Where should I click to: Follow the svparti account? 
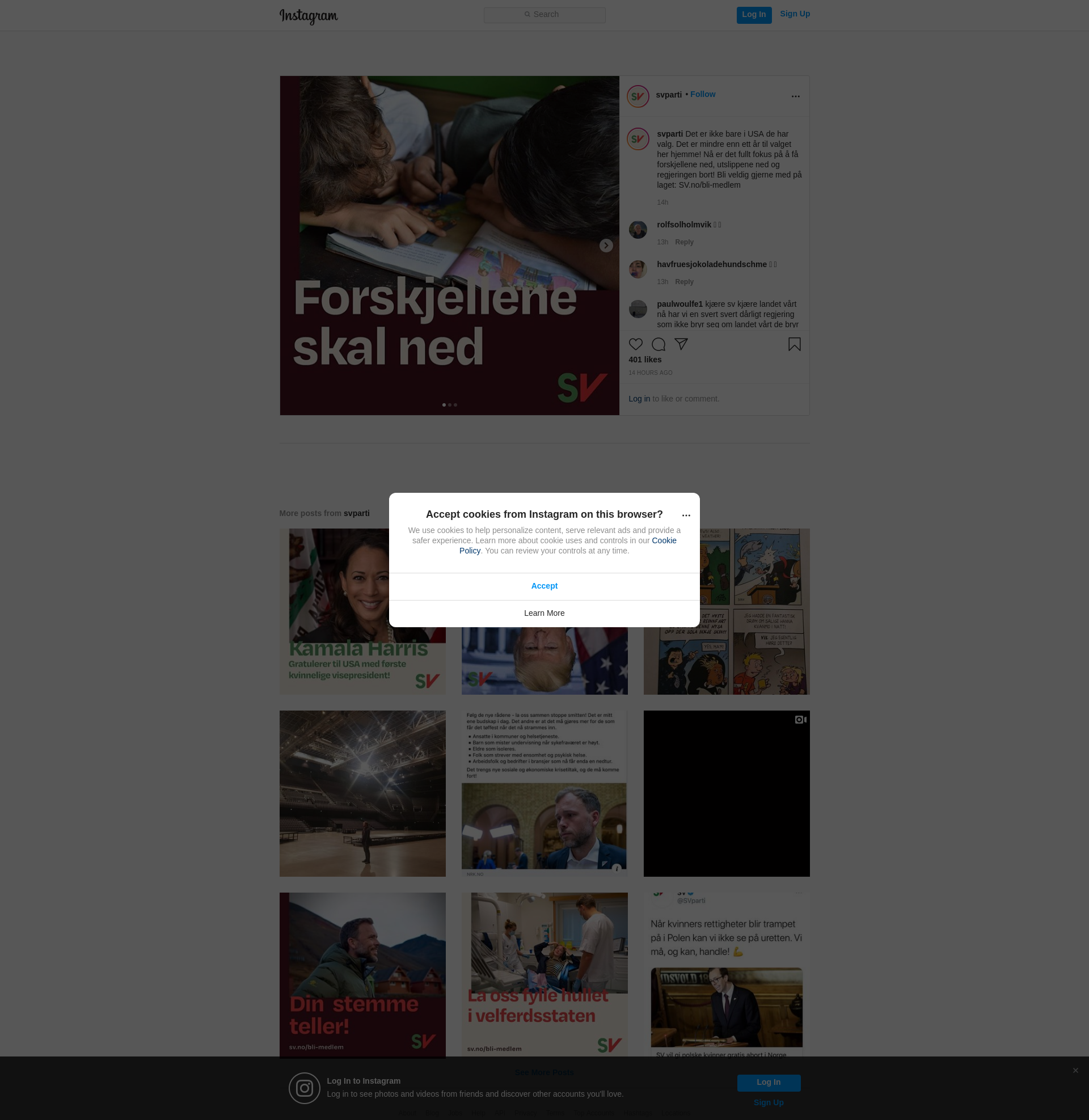click(x=703, y=94)
